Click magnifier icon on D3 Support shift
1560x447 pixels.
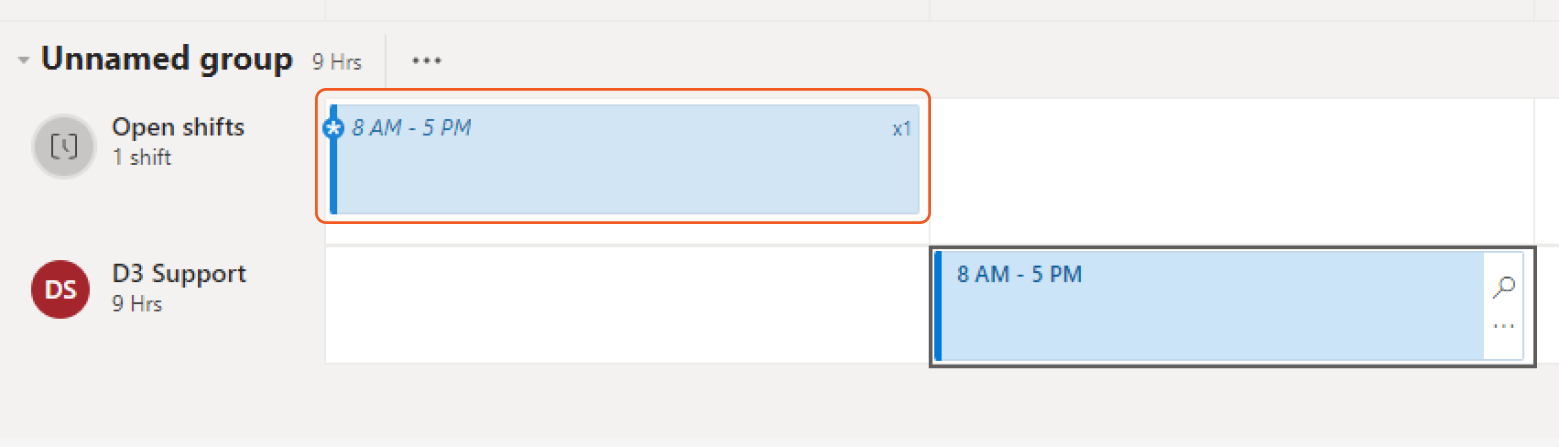[1503, 287]
